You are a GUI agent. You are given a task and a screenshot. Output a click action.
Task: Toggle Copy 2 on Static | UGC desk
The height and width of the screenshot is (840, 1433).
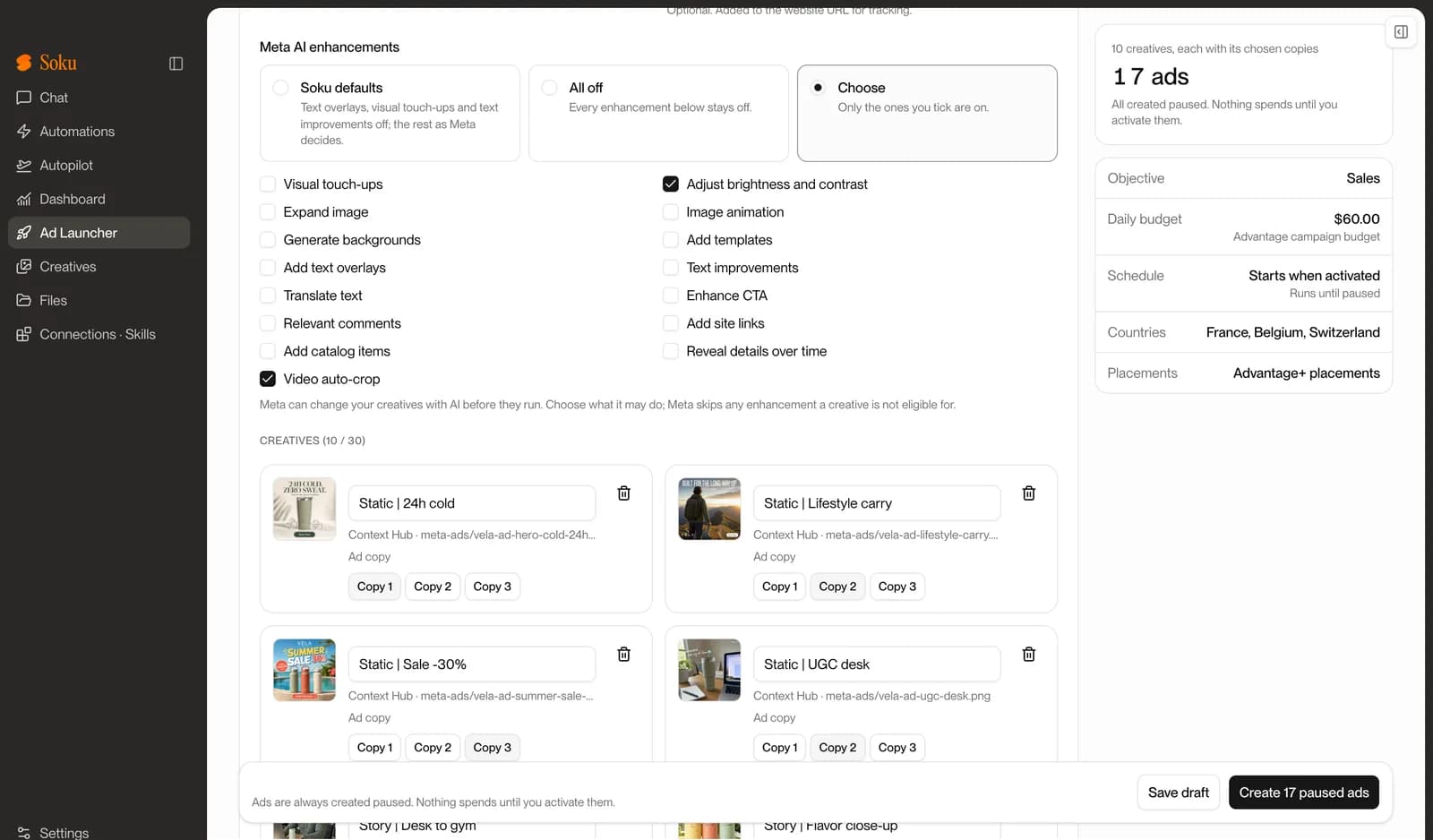[837, 748]
